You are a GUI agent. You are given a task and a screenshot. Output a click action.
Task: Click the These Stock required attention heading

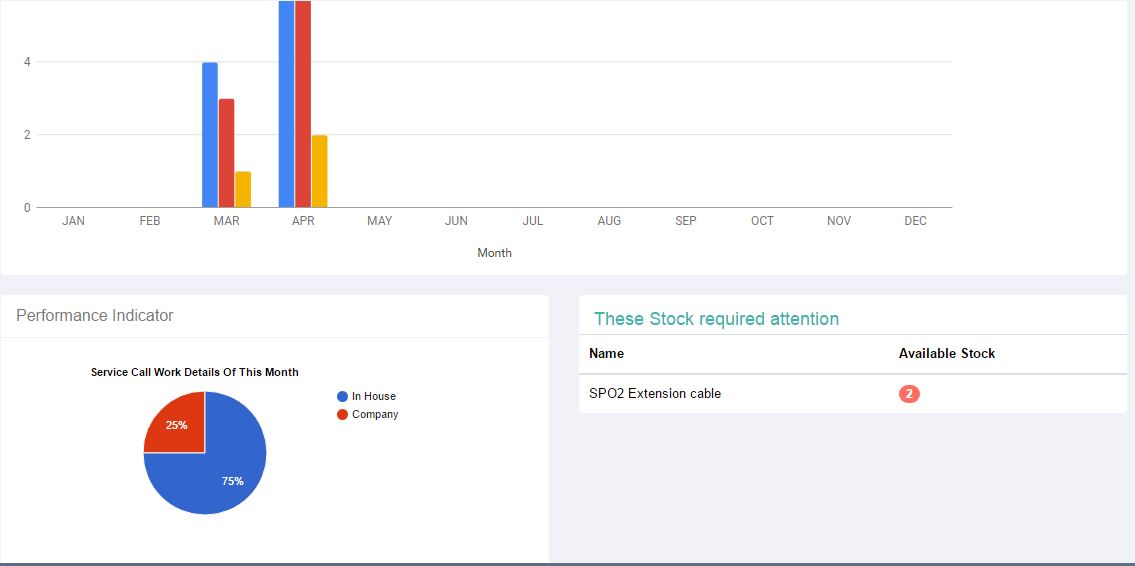pos(717,318)
